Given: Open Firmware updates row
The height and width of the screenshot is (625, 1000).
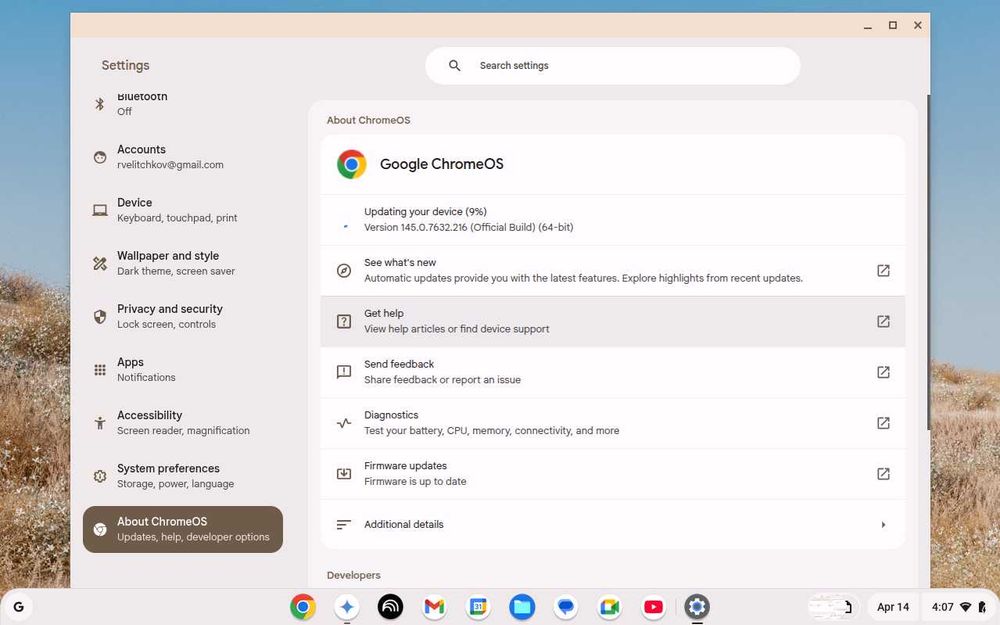Looking at the screenshot, I should tap(613, 474).
